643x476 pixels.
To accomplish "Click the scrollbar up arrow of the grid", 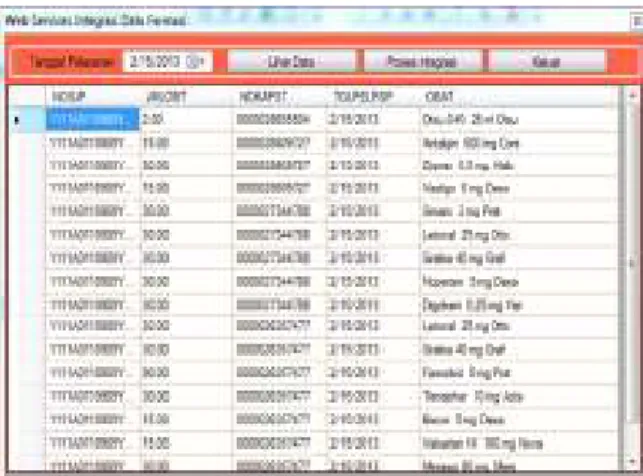I will click(x=632, y=96).
